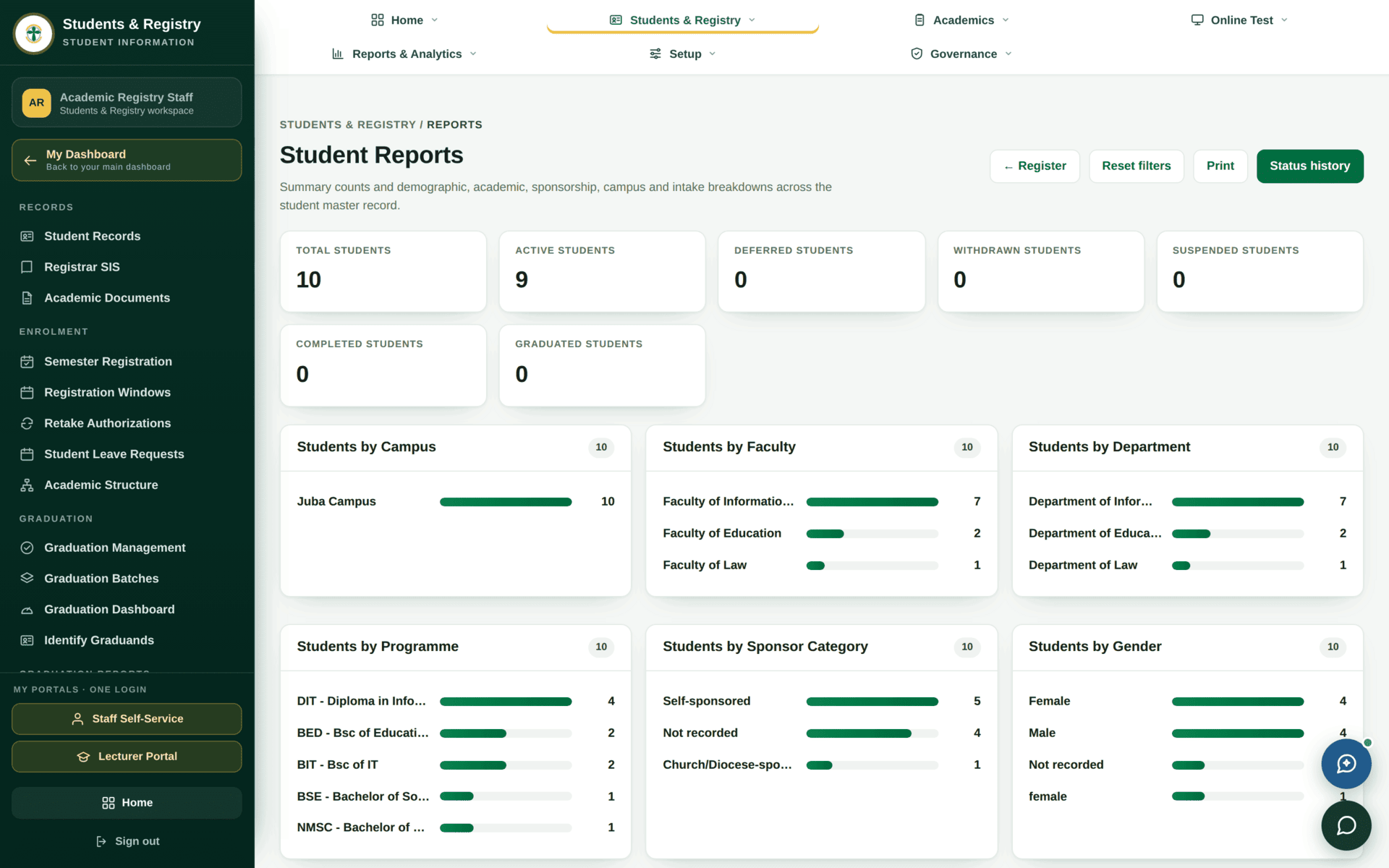Click the university crest logo icon

point(34,33)
